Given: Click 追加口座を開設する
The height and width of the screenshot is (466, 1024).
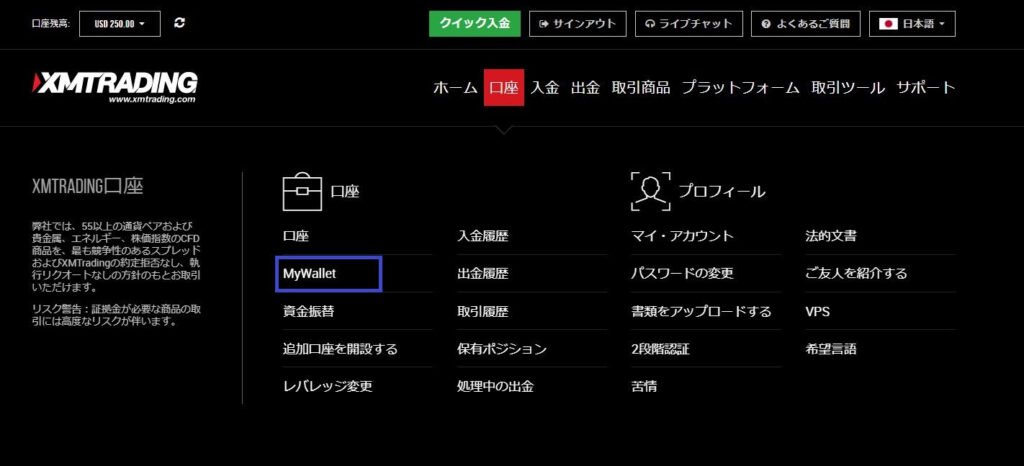Looking at the screenshot, I should (340, 349).
